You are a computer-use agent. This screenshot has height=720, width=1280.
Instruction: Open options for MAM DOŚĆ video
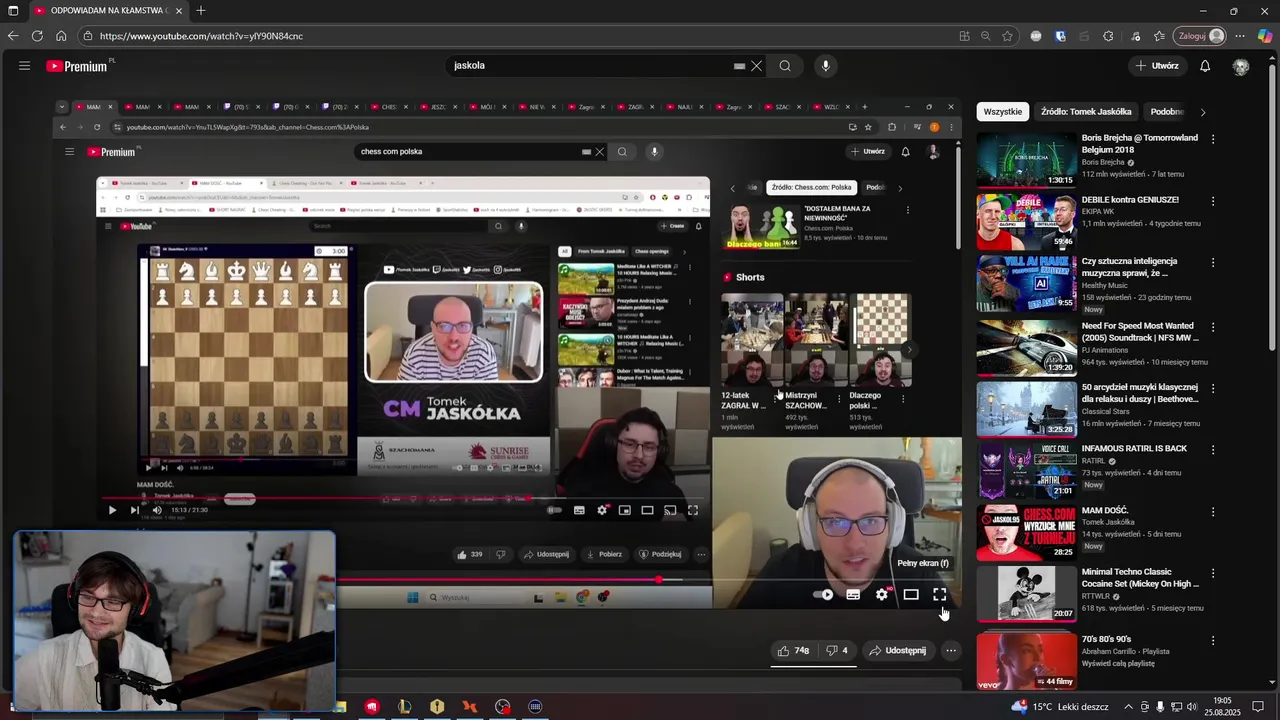(1213, 512)
